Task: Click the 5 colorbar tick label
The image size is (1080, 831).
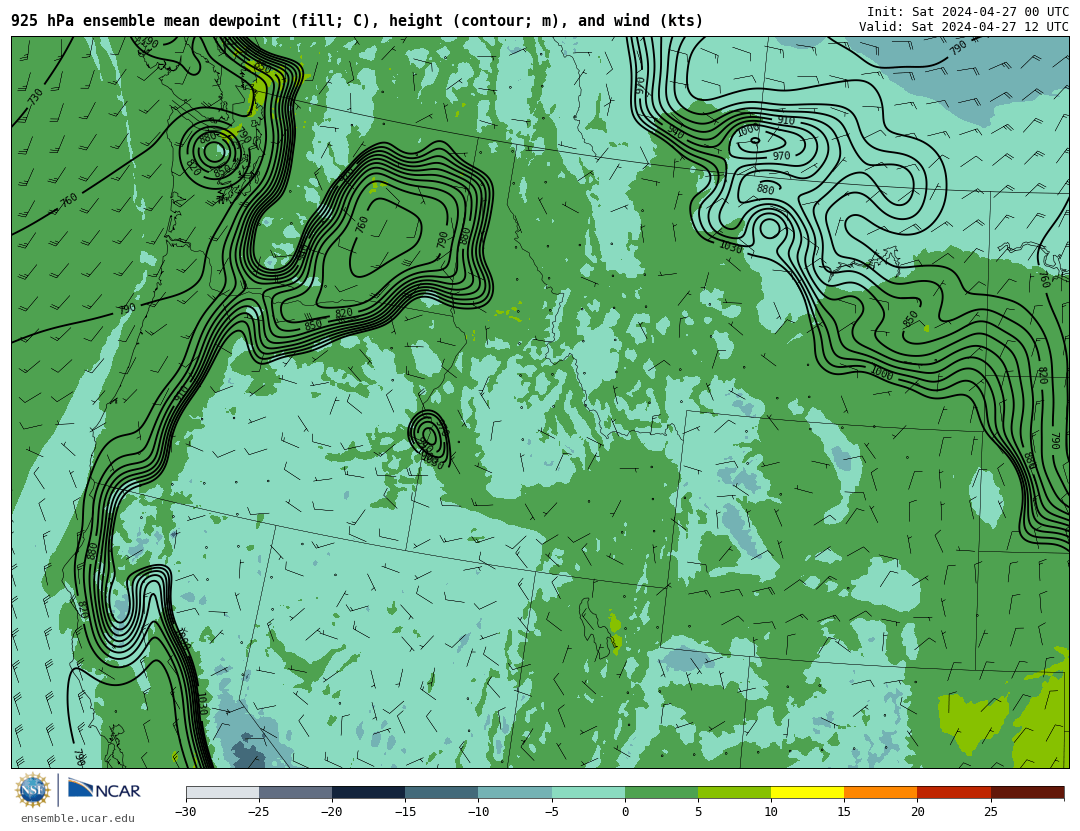Action: tap(698, 812)
